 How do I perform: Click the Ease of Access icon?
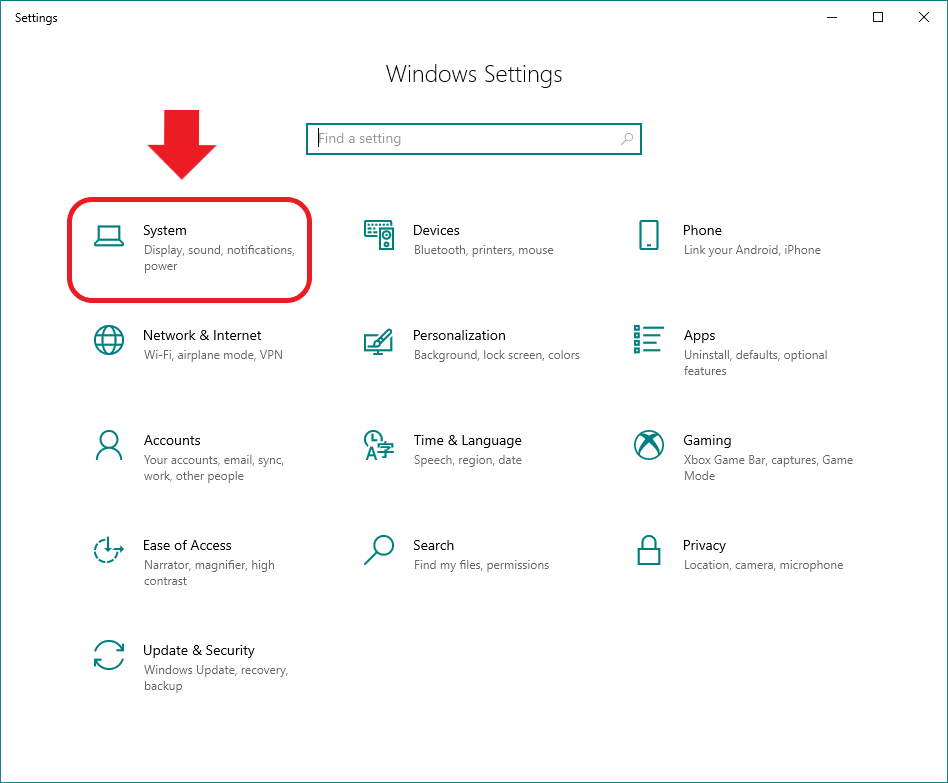click(x=109, y=550)
